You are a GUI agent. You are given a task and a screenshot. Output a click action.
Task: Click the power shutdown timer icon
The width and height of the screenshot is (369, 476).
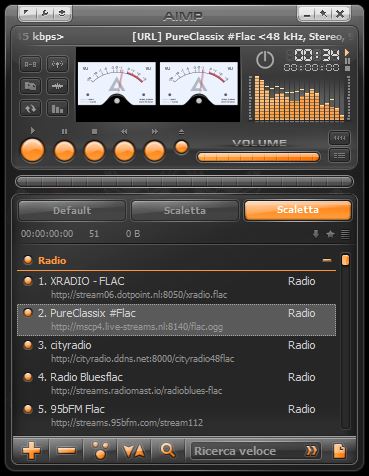pos(265,60)
